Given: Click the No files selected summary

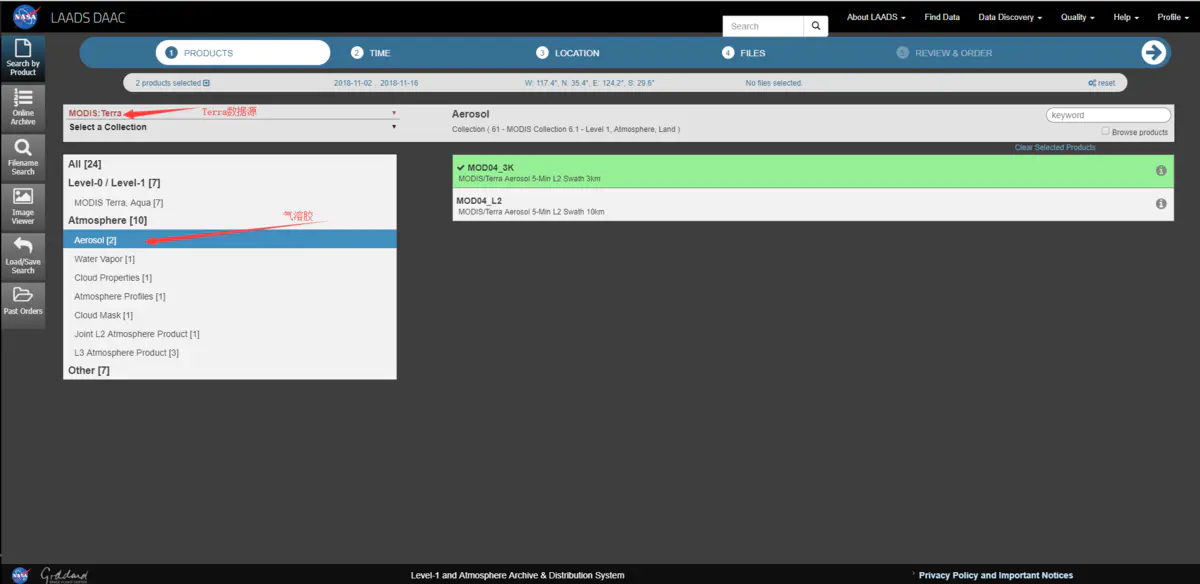Looking at the screenshot, I should pyautogui.click(x=773, y=83).
